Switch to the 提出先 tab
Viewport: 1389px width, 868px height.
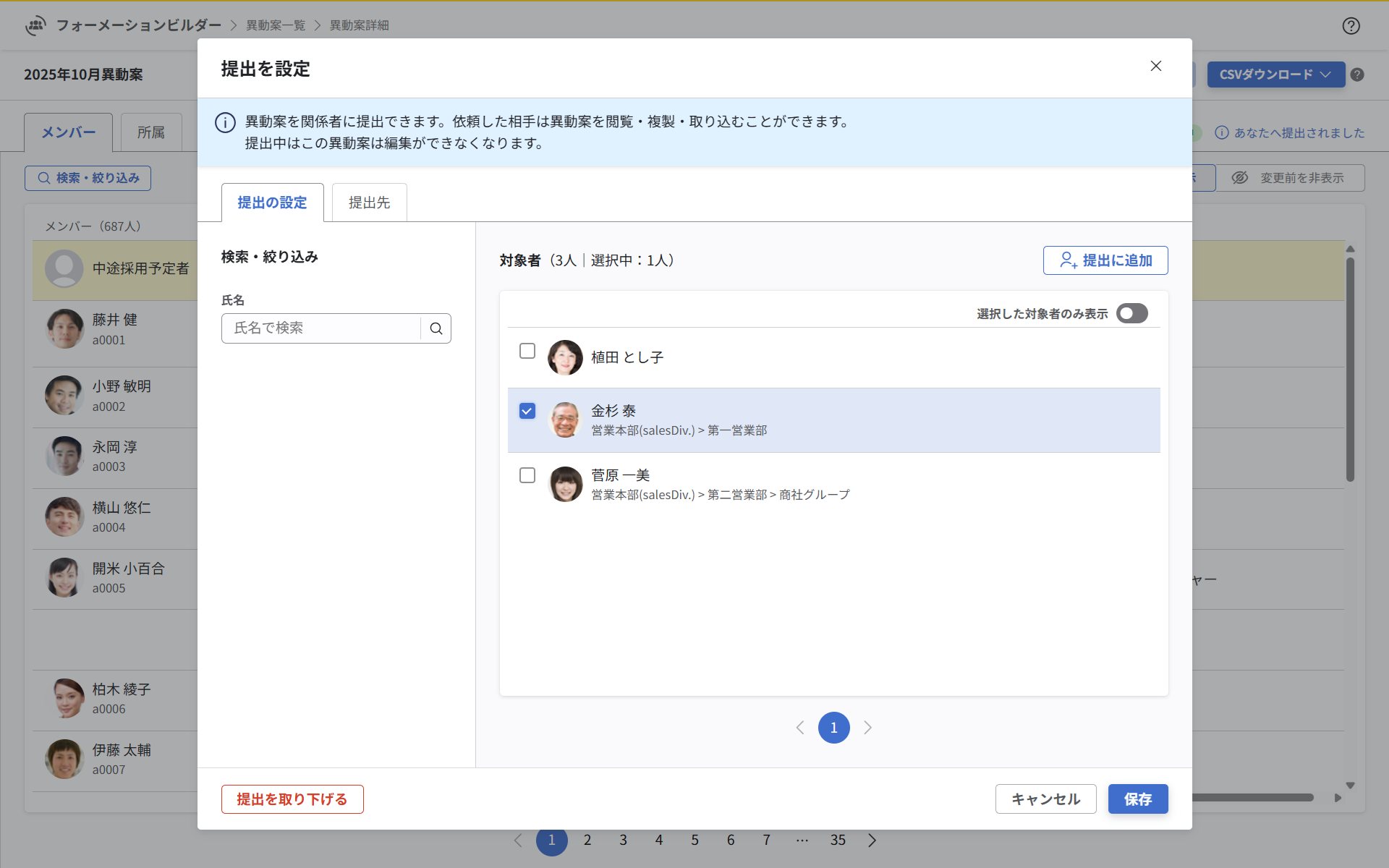tap(369, 203)
